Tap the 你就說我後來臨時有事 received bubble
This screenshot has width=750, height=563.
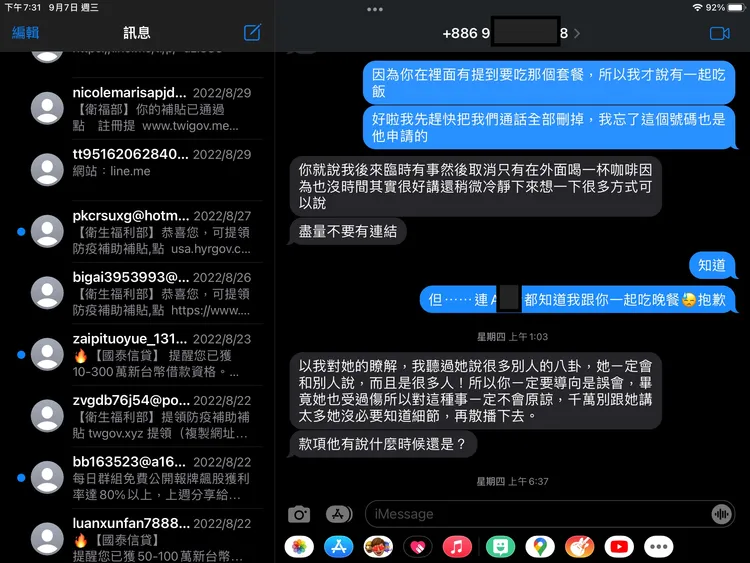click(475, 186)
